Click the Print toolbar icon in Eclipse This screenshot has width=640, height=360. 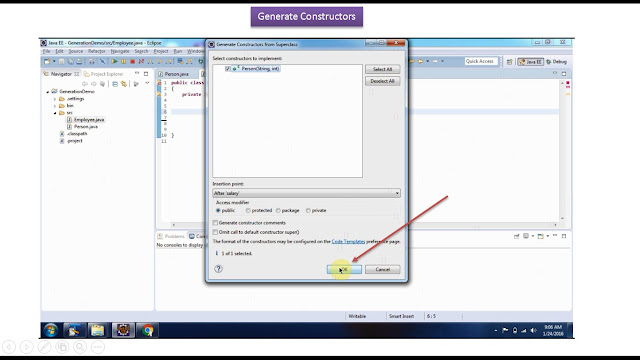(79, 61)
